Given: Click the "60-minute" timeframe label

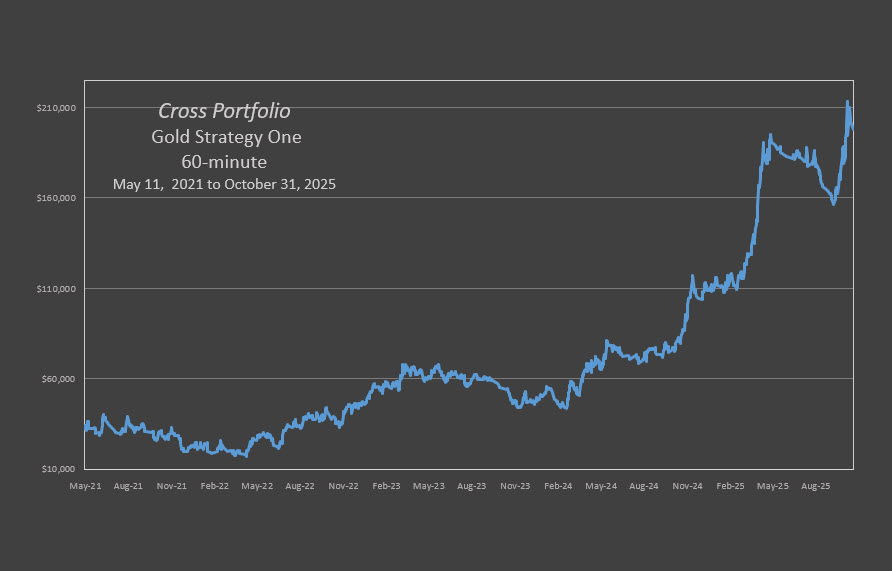Looking at the screenshot, I should point(224,161).
